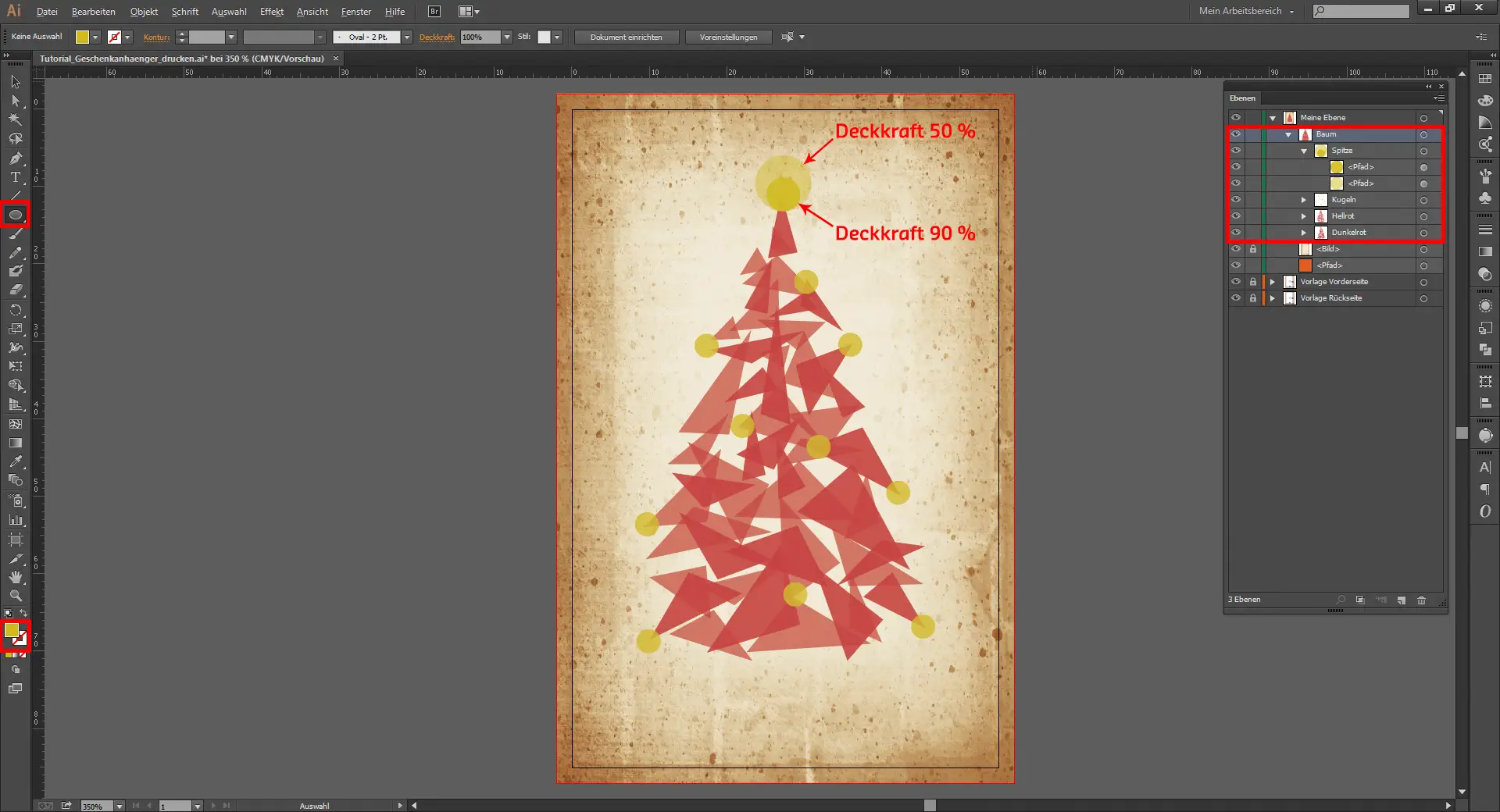Image resolution: width=1500 pixels, height=812 pixels.
Task: Activate the Magic Wand tool
Action: (16, 119)
